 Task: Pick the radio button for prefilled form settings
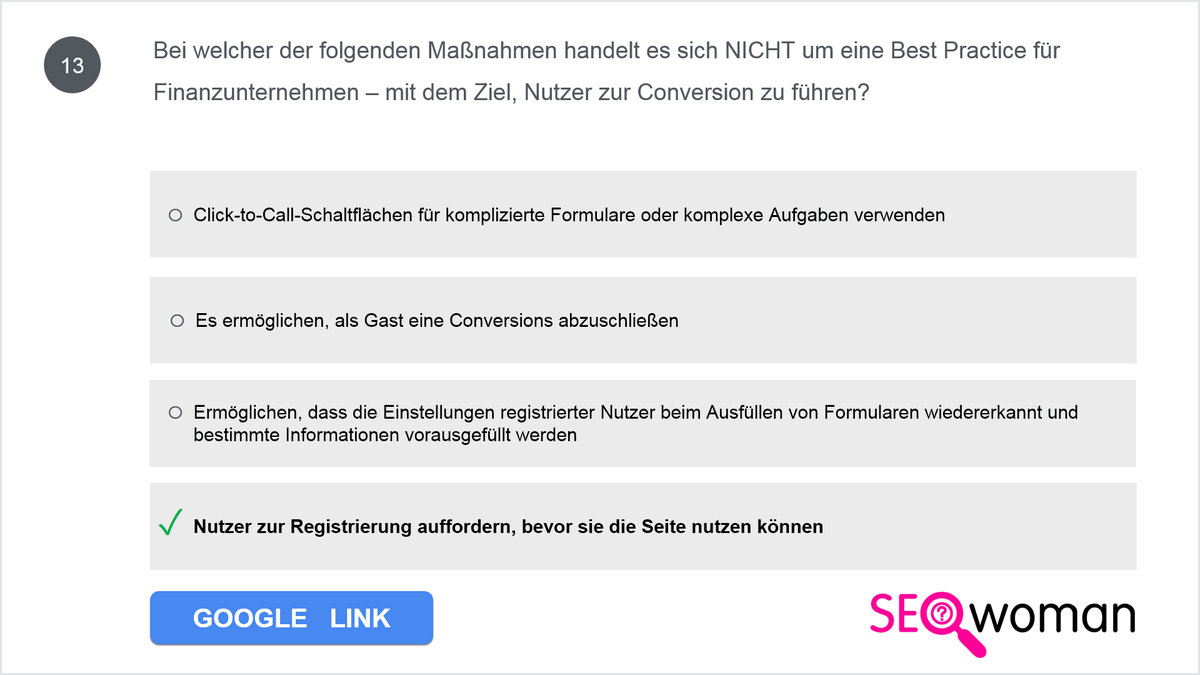click(175, 412)
